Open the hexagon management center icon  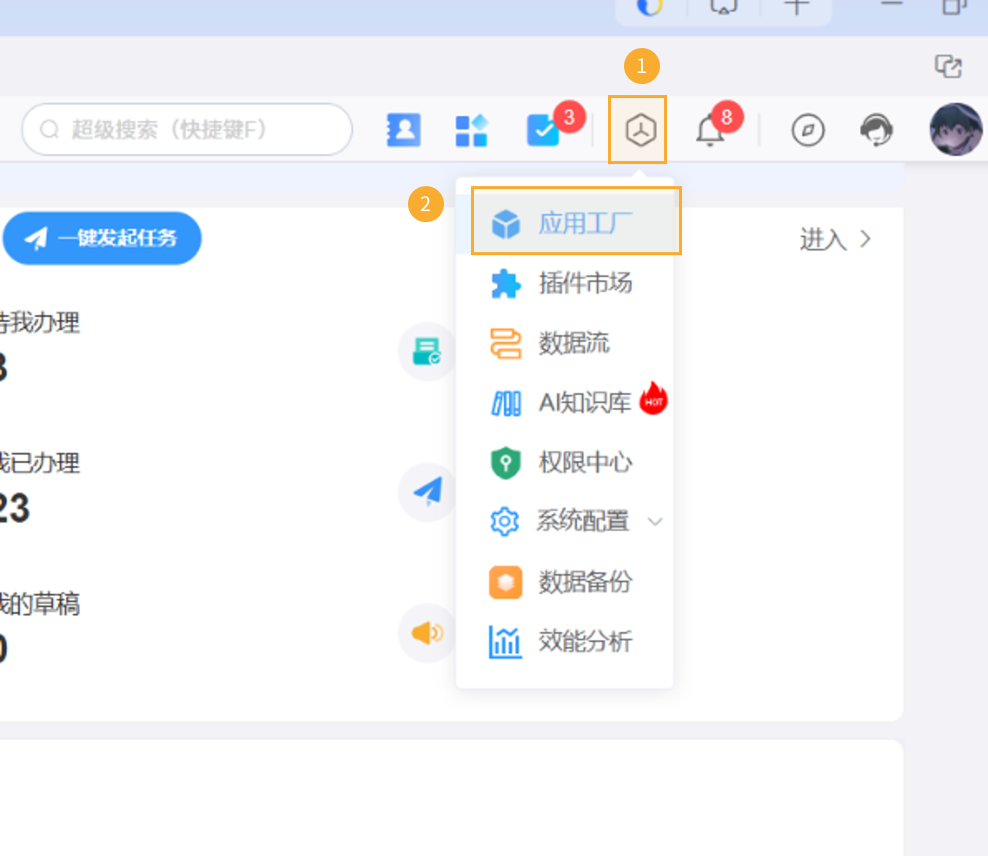640,130
